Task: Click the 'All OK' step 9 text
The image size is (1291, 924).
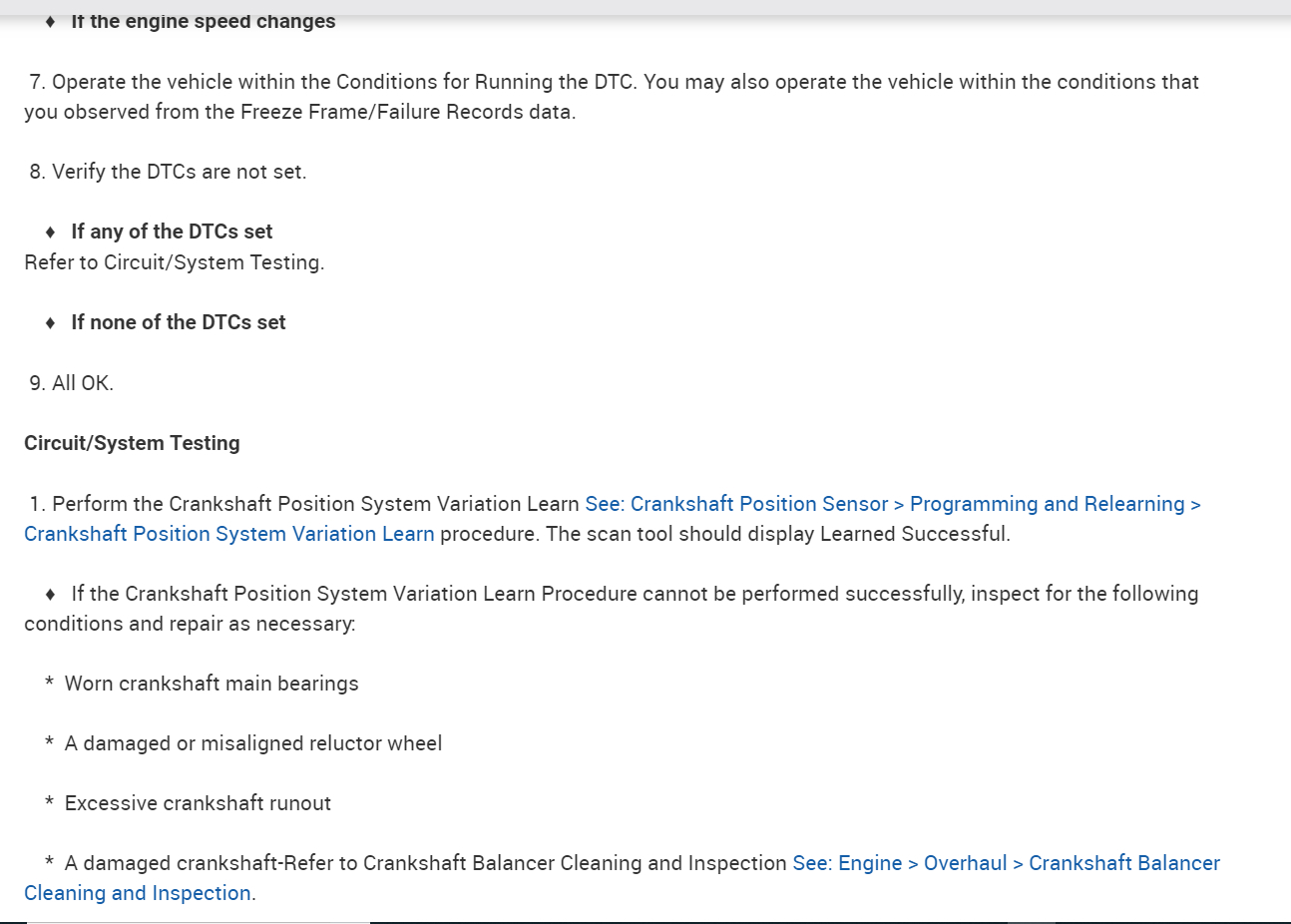Action: pos(82,383)
